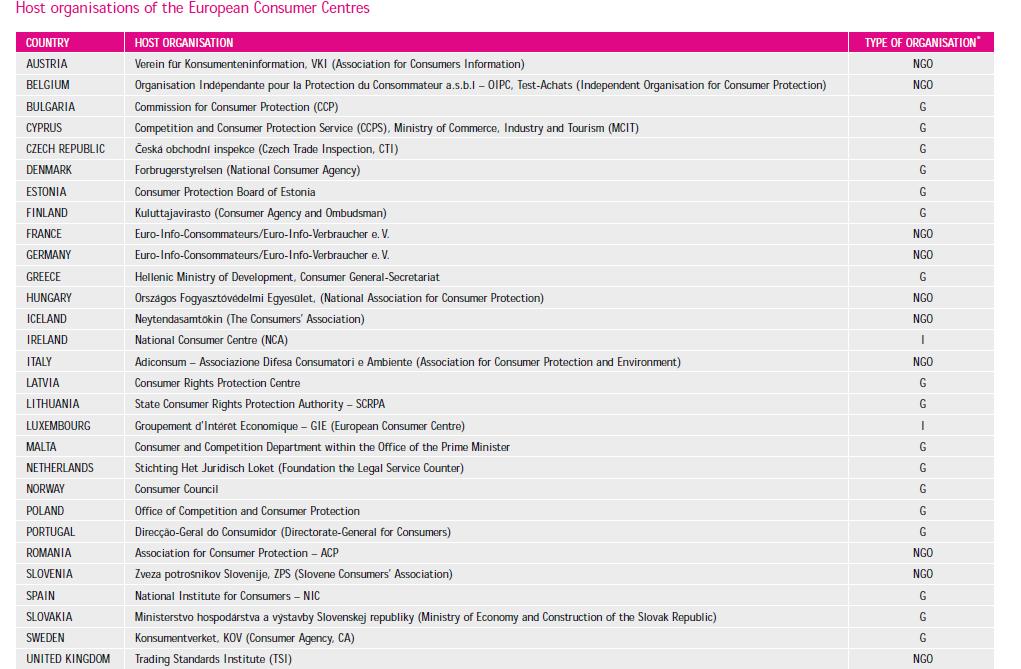The image size is (1021, 669).
Task: Click 'Consumer Rights Protection Centre' cell
Action: click(x=486, y=382)
